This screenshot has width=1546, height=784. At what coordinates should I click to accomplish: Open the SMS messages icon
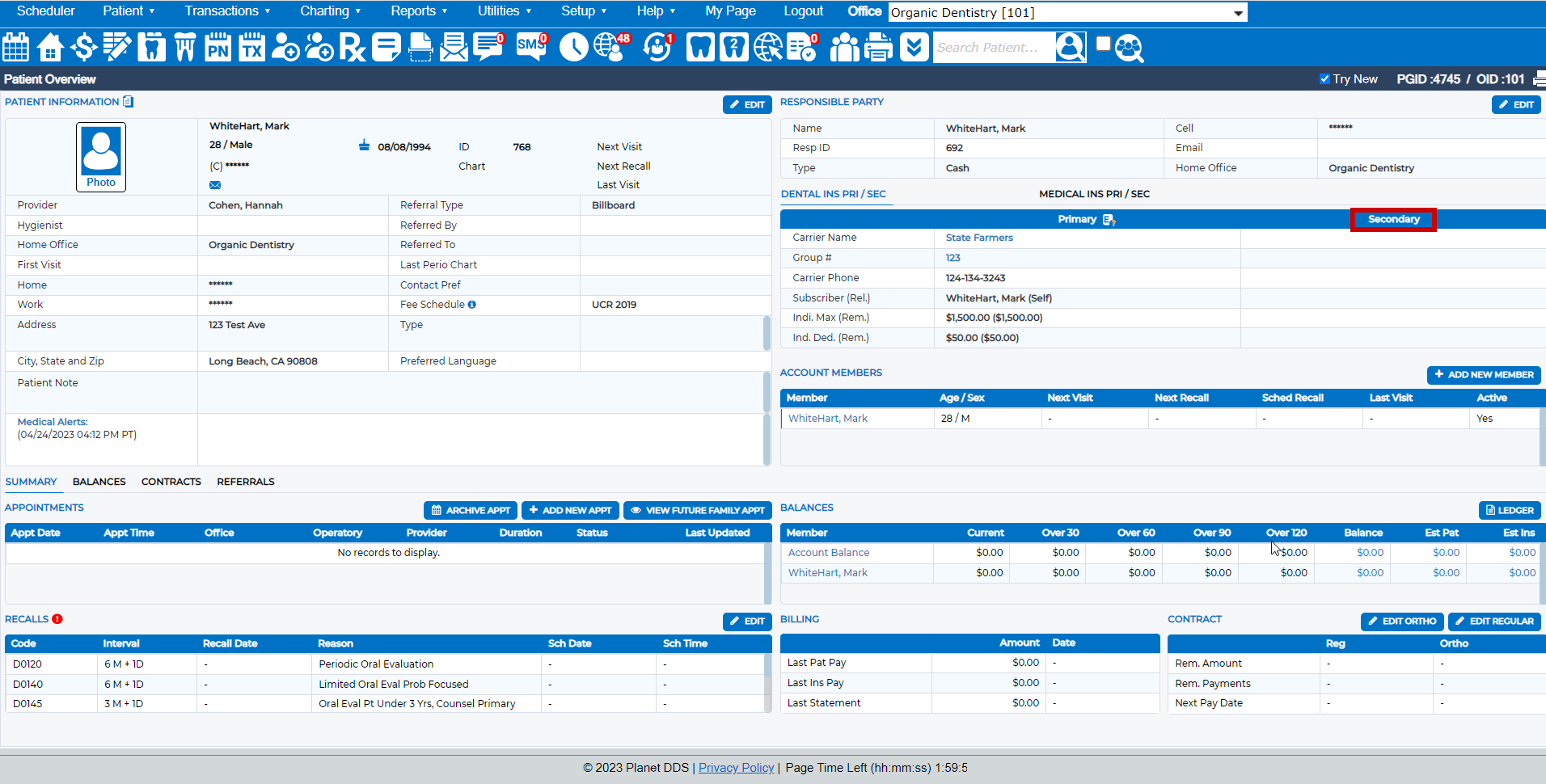[531, 48]
